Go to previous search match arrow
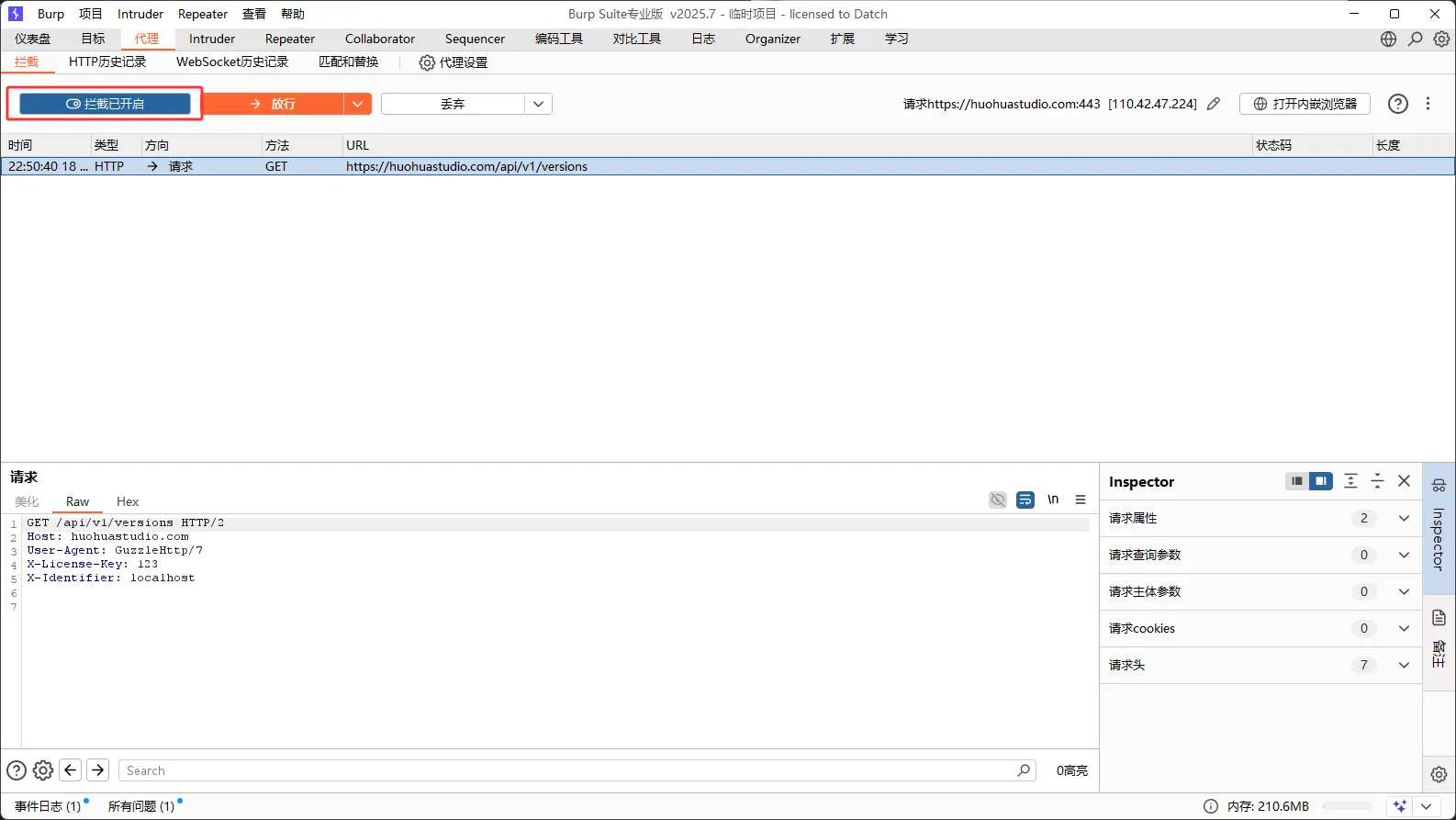This screenshot has height=820, width=1456. point(71,770)
